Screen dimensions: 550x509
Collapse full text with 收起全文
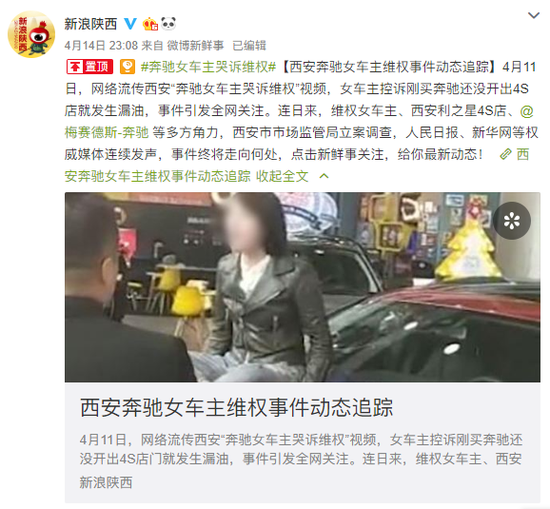282,176
